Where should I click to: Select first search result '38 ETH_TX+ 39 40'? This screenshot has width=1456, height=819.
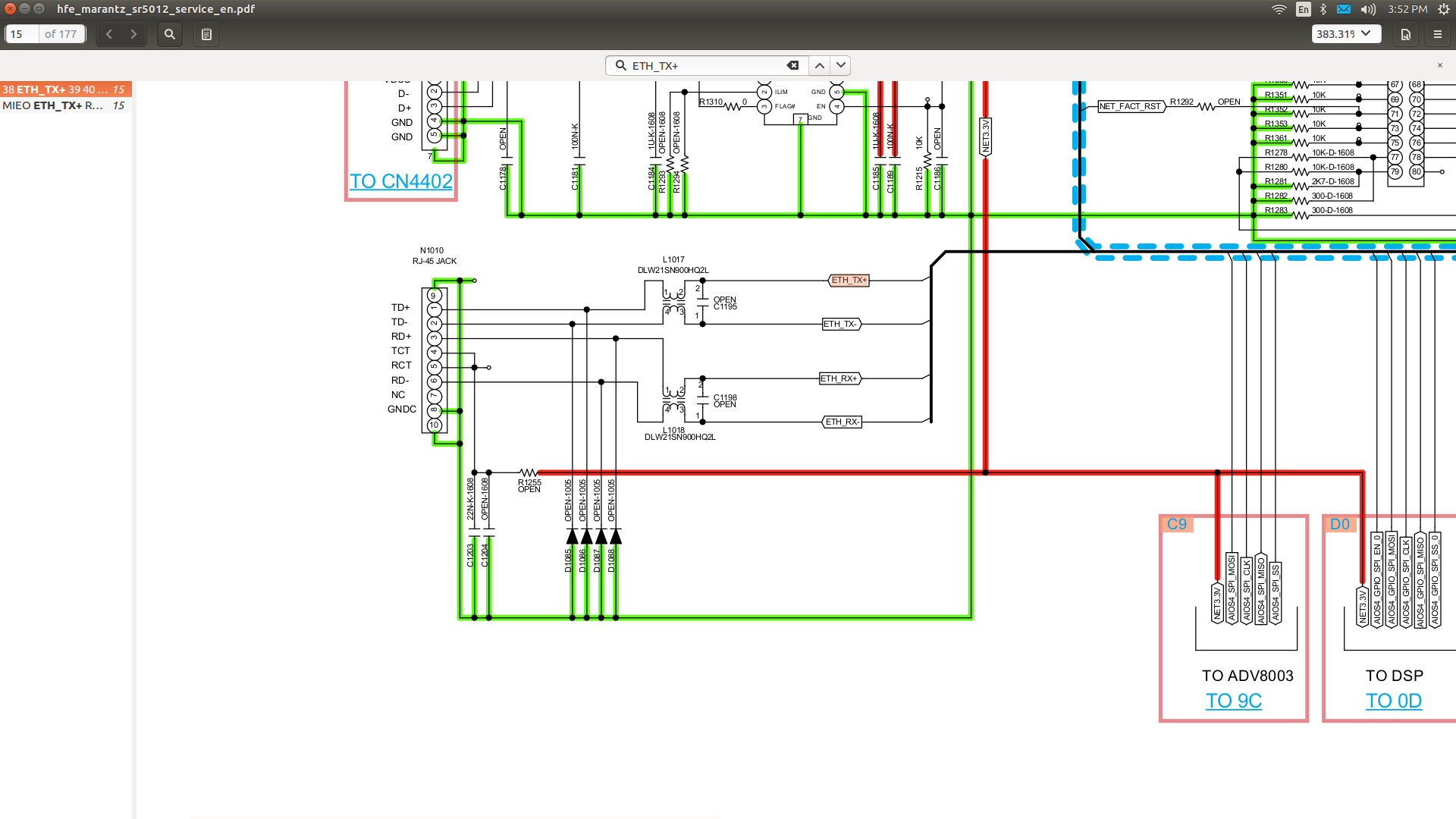[x=64, y=89]
